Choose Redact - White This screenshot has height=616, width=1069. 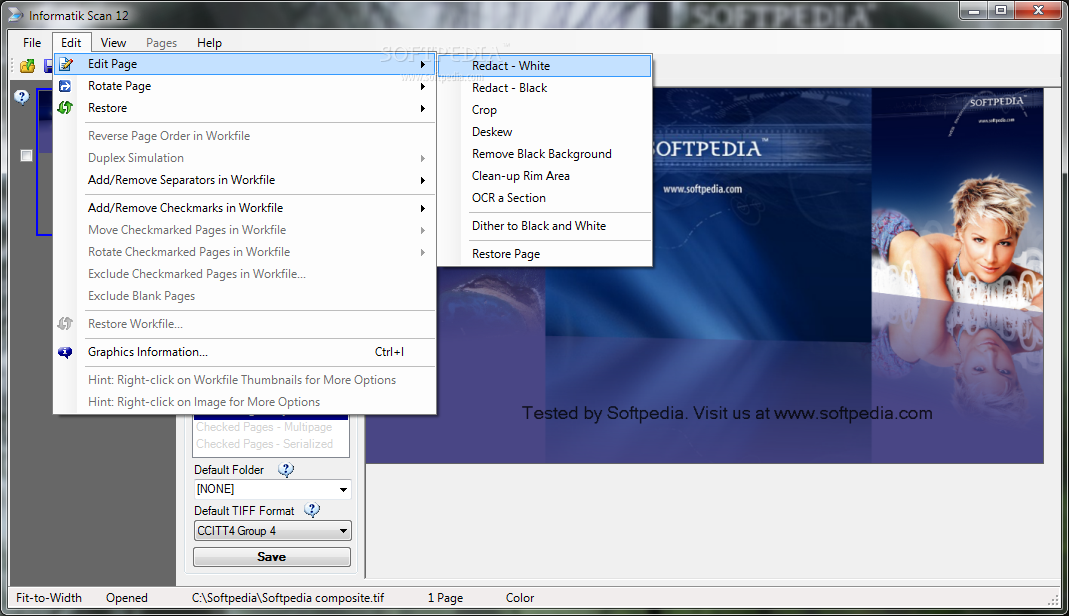point(545,66)
